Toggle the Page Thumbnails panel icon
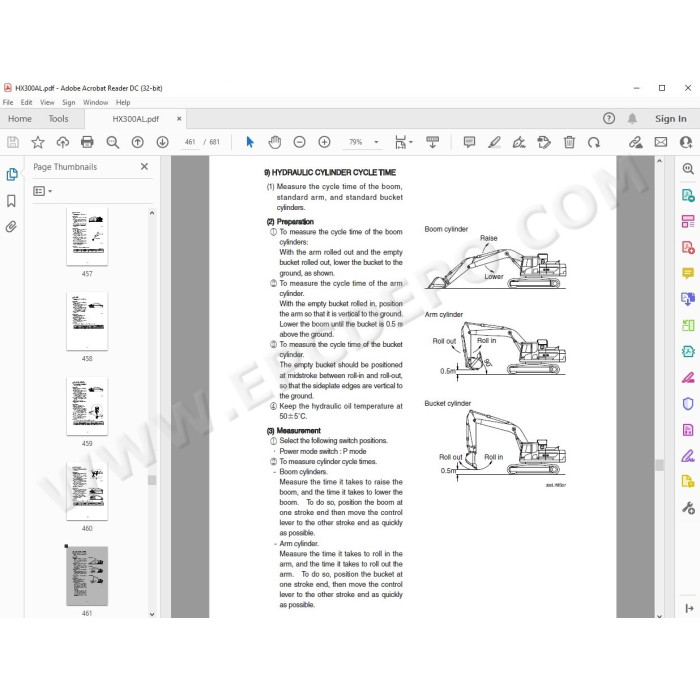 (12, 175)
